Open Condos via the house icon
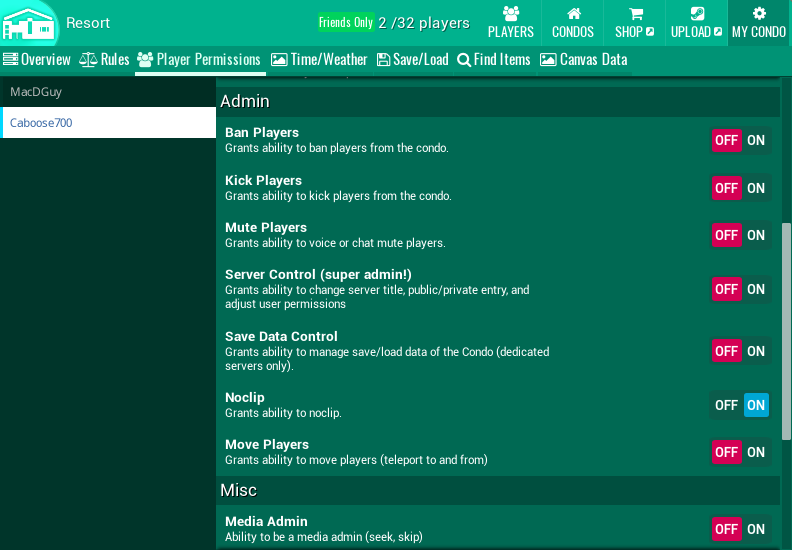 coord(573,14)
